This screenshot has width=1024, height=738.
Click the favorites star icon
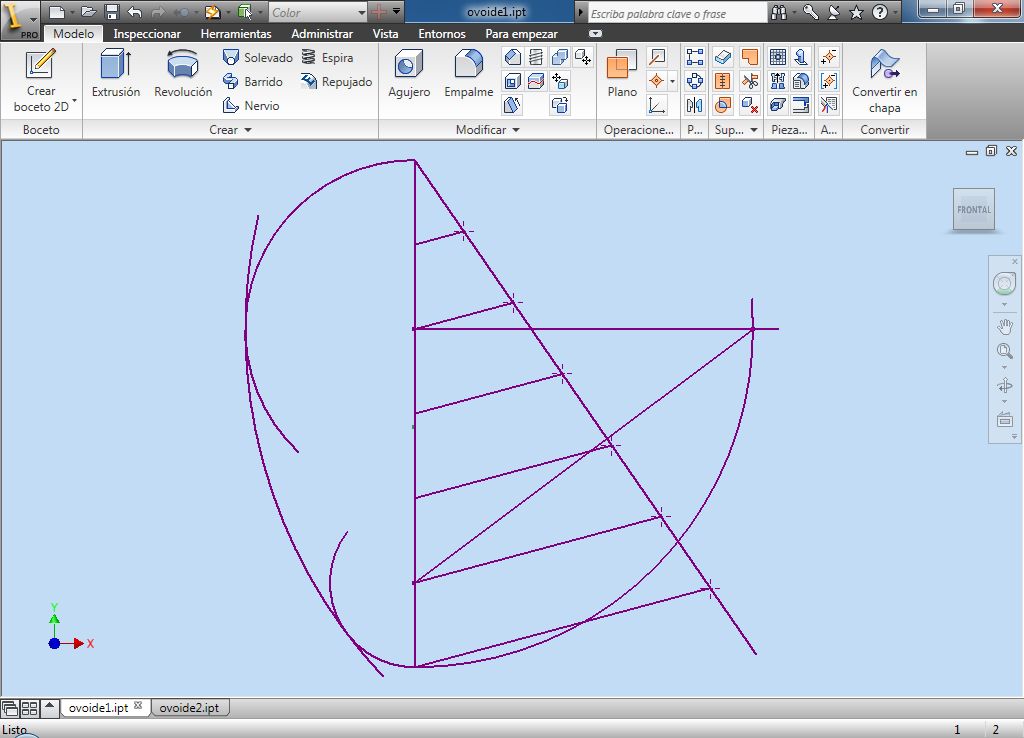click(x=856, y=12)
